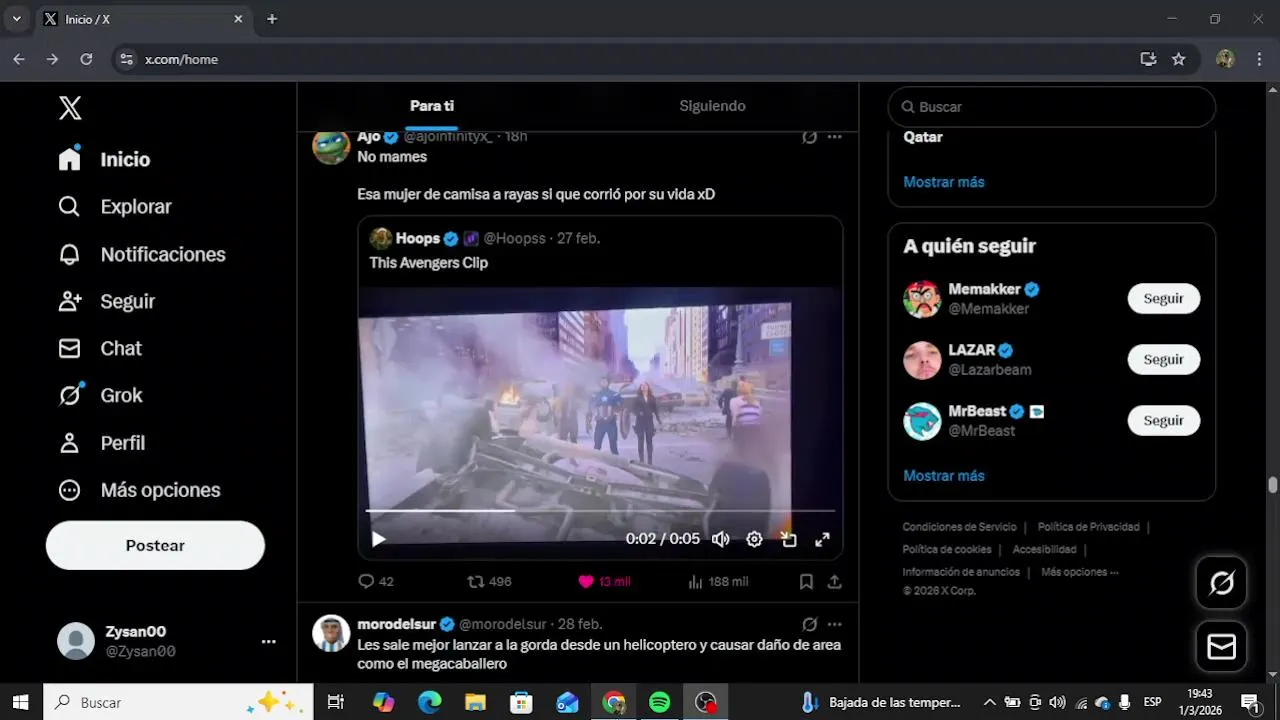Open Accesibilidad footer link
The height and width of the screenshot is (720, 1280).
1044,549
